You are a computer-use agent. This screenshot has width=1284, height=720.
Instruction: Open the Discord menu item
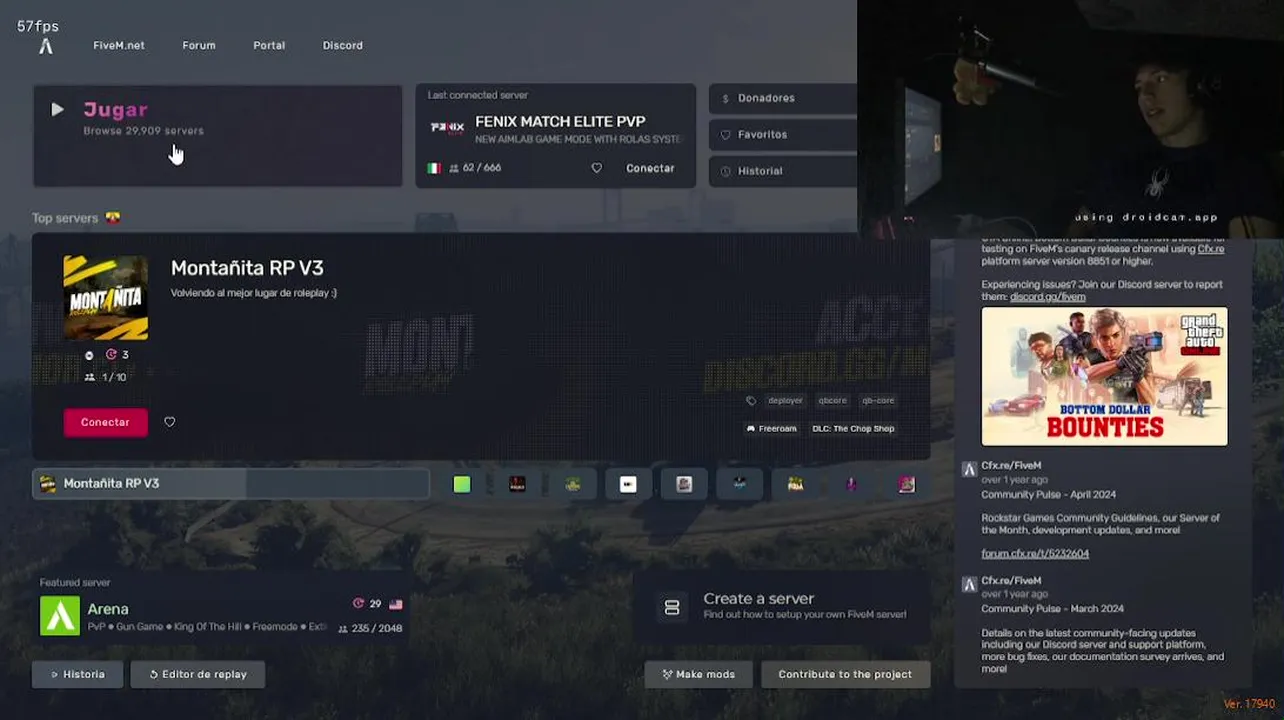point(343,45)
